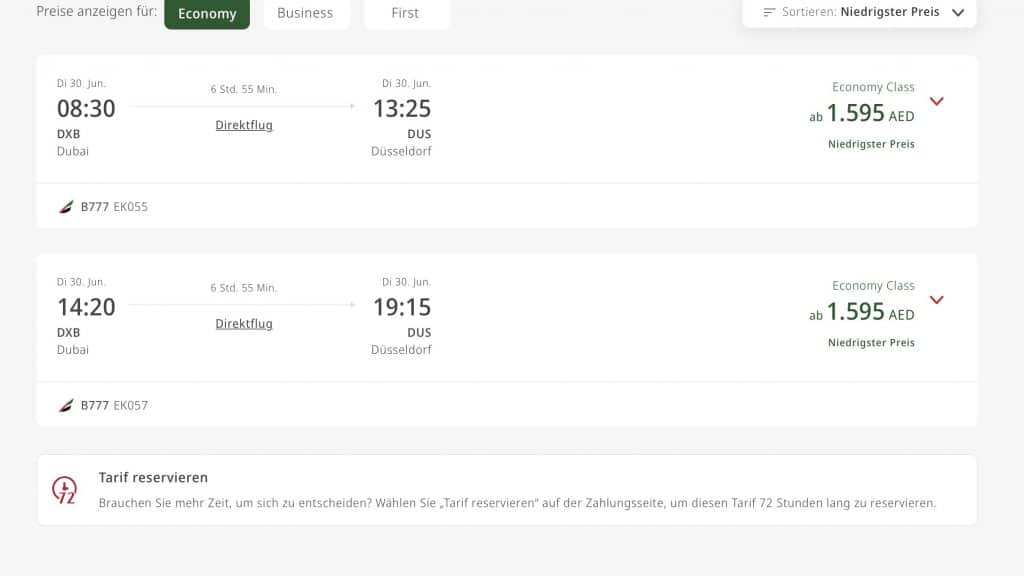The width and height of the screenshot is (1024, 576).
Task: Click the Tarif reservieren heading
Action: tap(153, 478)
